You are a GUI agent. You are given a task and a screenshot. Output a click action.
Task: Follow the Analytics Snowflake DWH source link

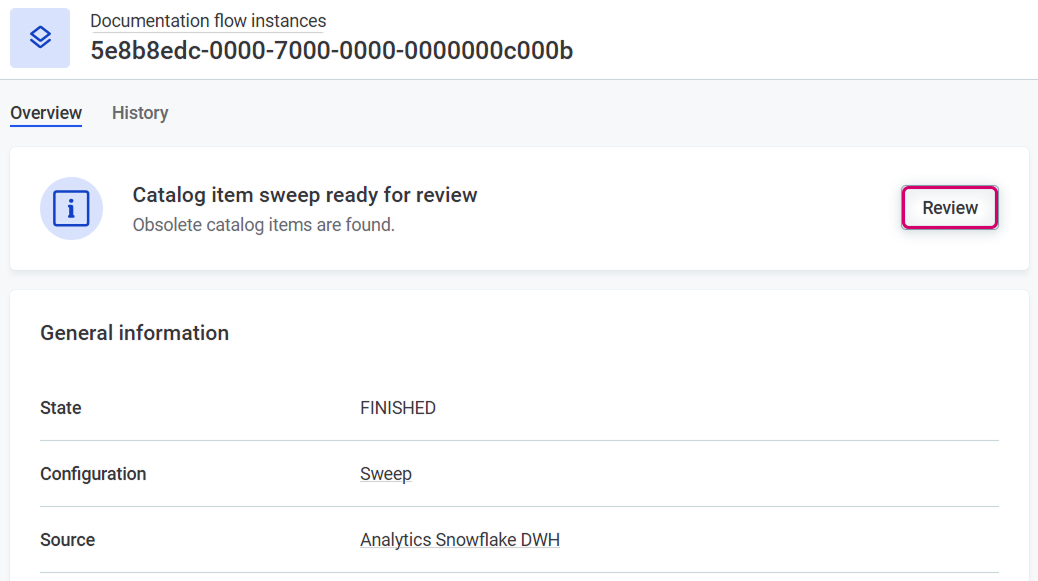point(460,540)
